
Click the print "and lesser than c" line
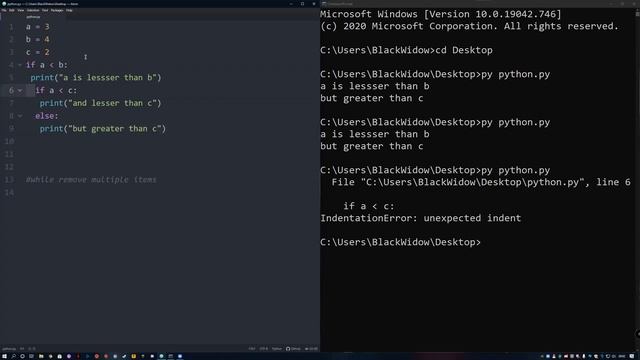[100, 103]
